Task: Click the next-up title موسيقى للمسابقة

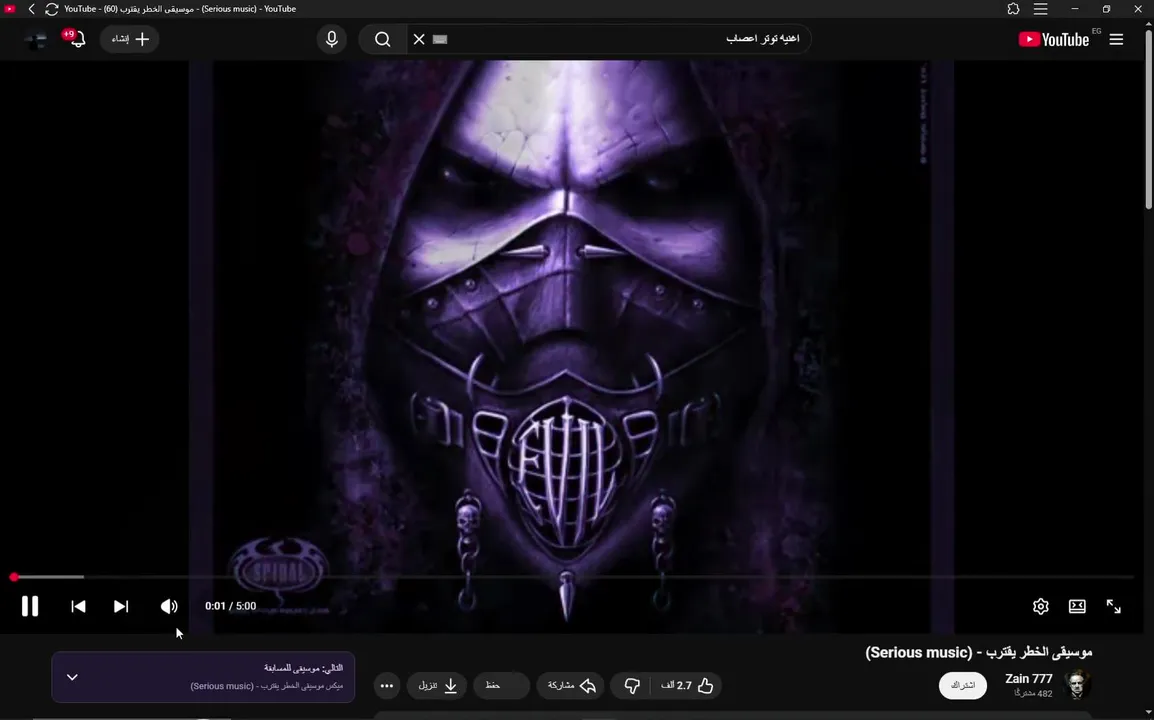Action: [303, 668]
